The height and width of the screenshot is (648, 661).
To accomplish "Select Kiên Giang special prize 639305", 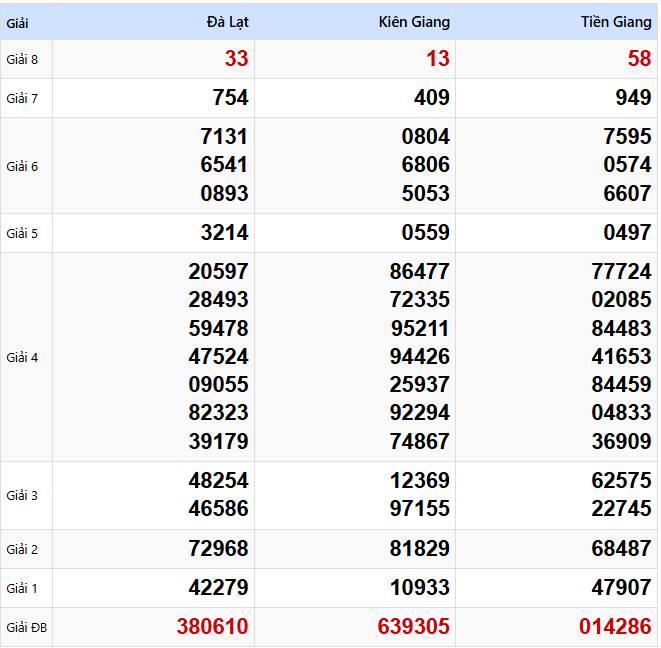I will [x=413, y=627].
